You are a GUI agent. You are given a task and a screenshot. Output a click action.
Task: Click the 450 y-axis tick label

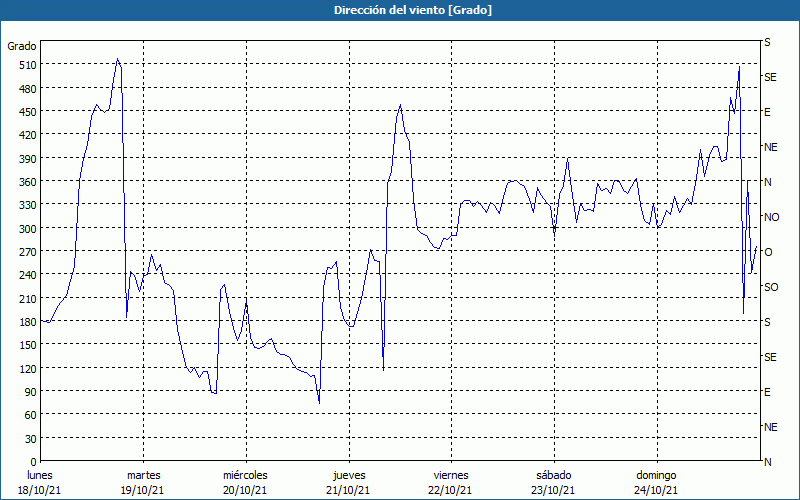28,112
